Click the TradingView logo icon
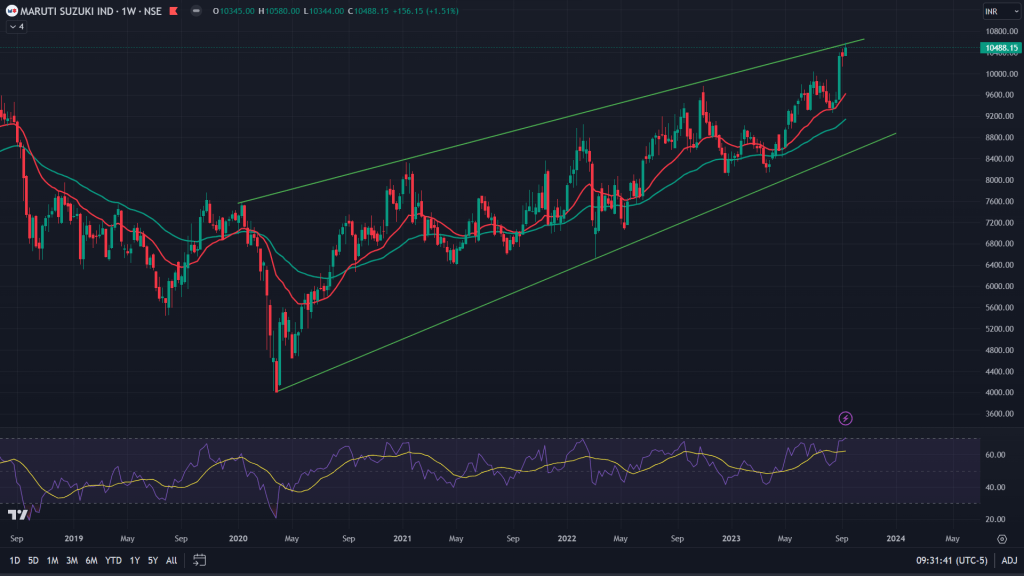Viewport: 1024px width, 576px height. (17, 514)
